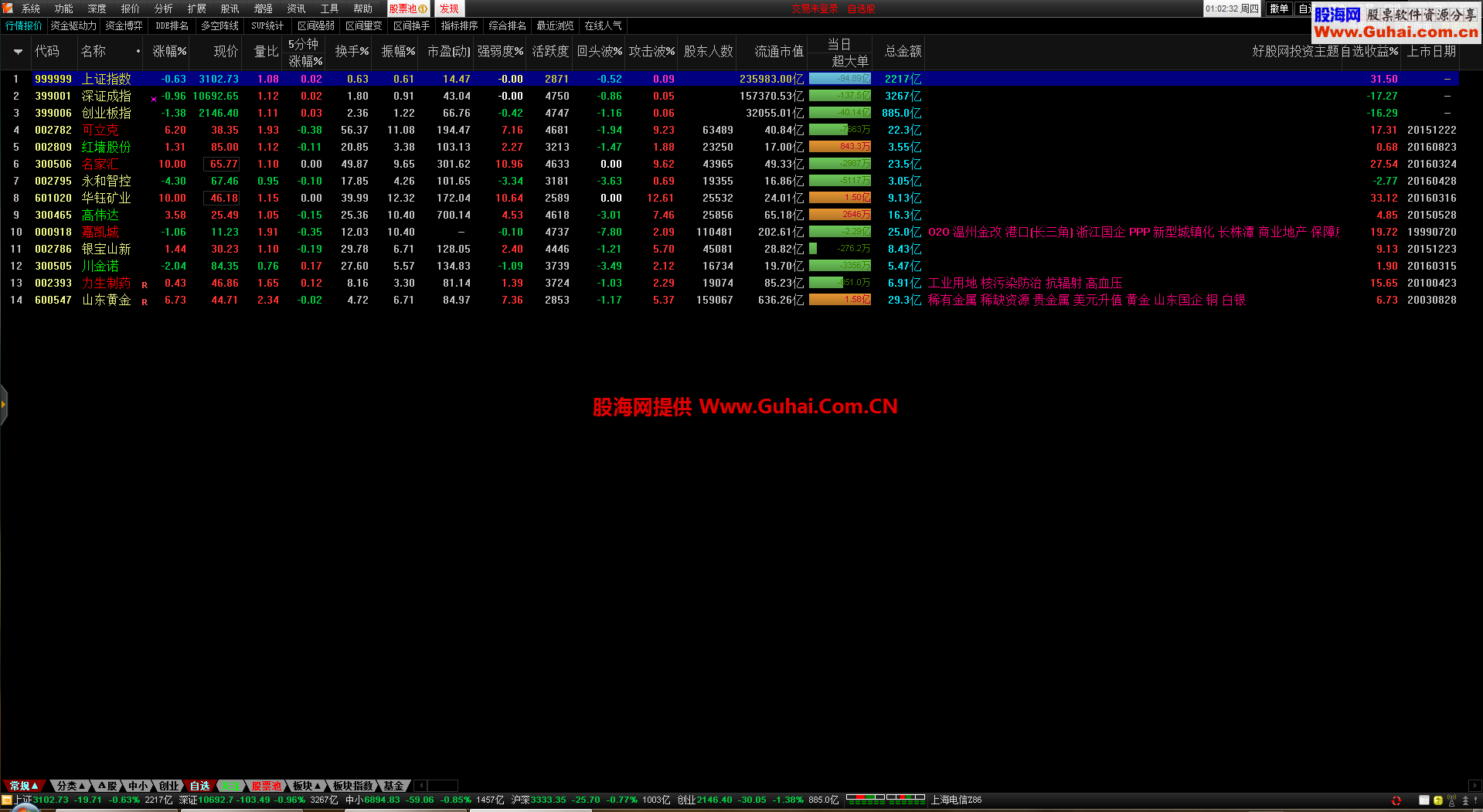Click the 当日超大单 bar for 上证指数
The image size is (1483, 812).
840,79
